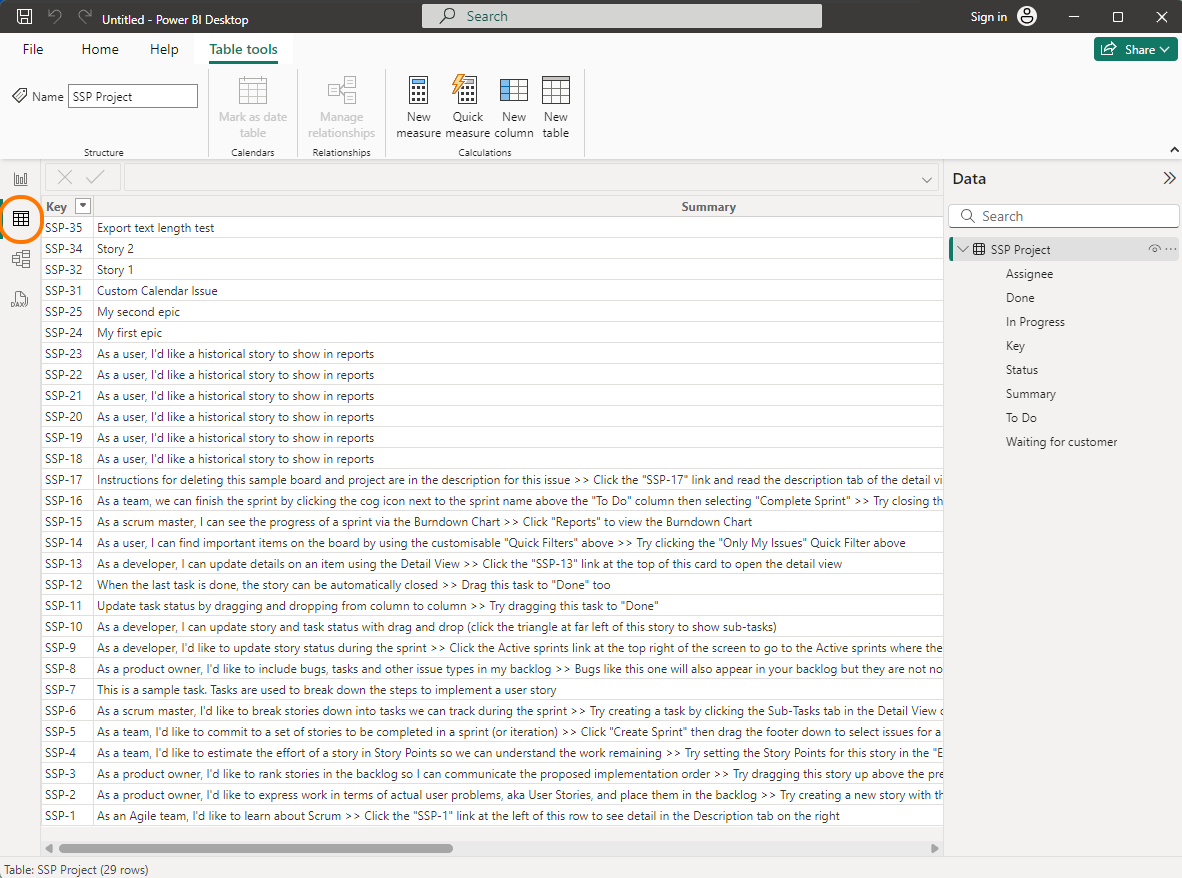Screen dimensions: 1182x878
Task: Open the Key column filter dropdown
Action: 82,206
